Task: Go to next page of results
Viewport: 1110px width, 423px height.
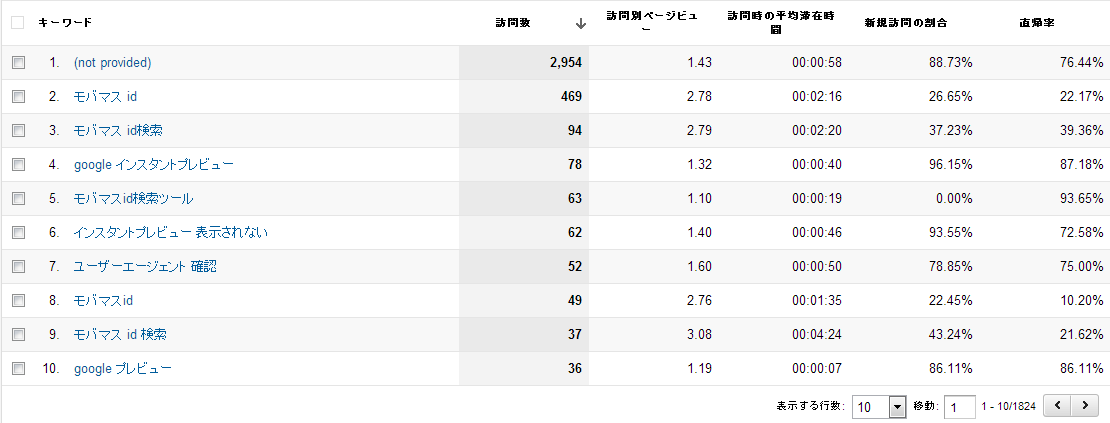Action: [1083, 407]
